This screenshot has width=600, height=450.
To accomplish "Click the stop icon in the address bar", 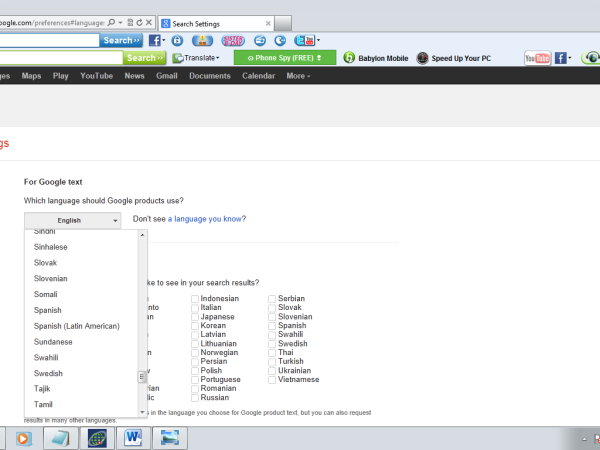I will pos(149,23).
